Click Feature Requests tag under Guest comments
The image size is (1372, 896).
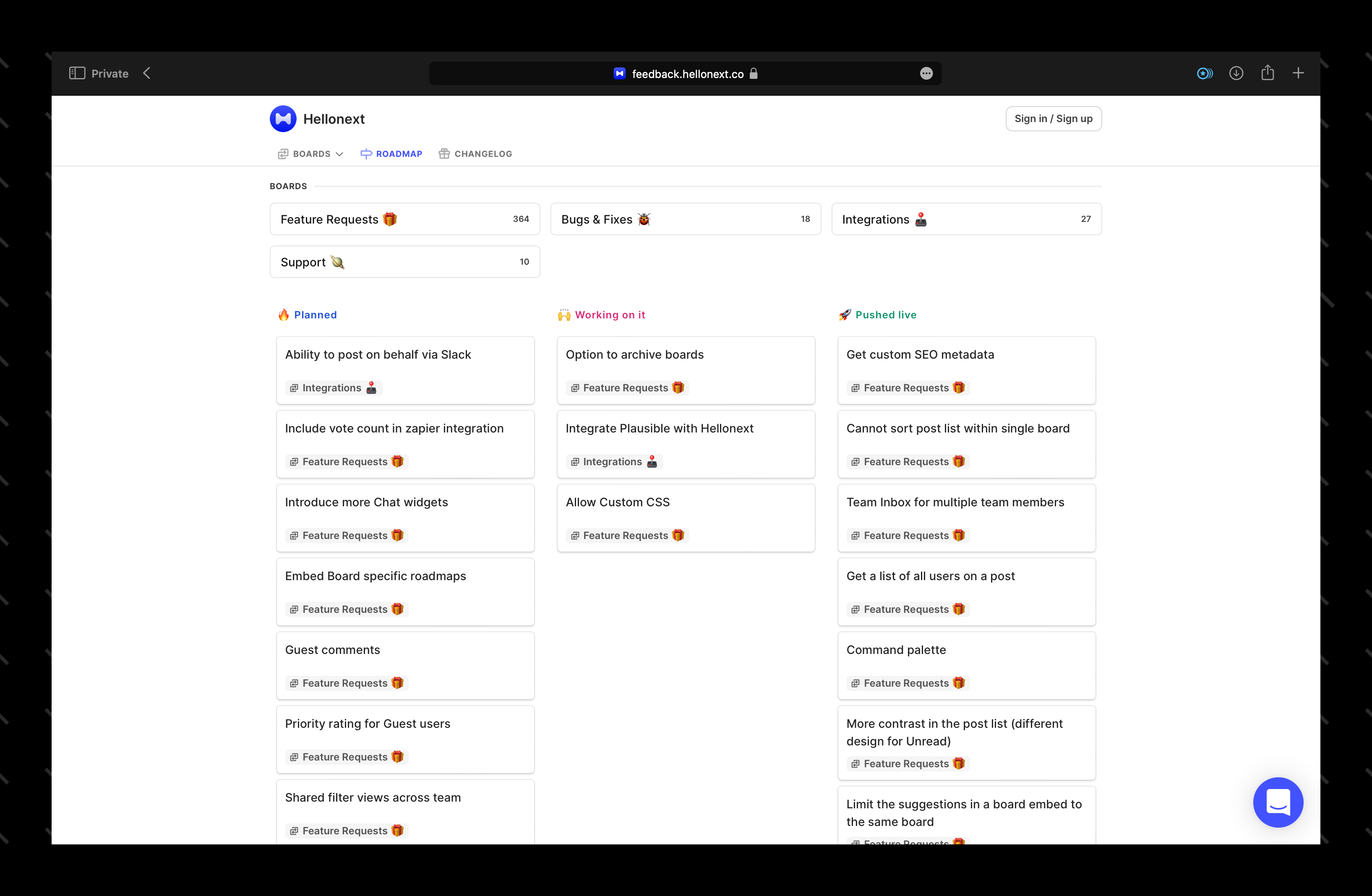[x=347, y=683]
